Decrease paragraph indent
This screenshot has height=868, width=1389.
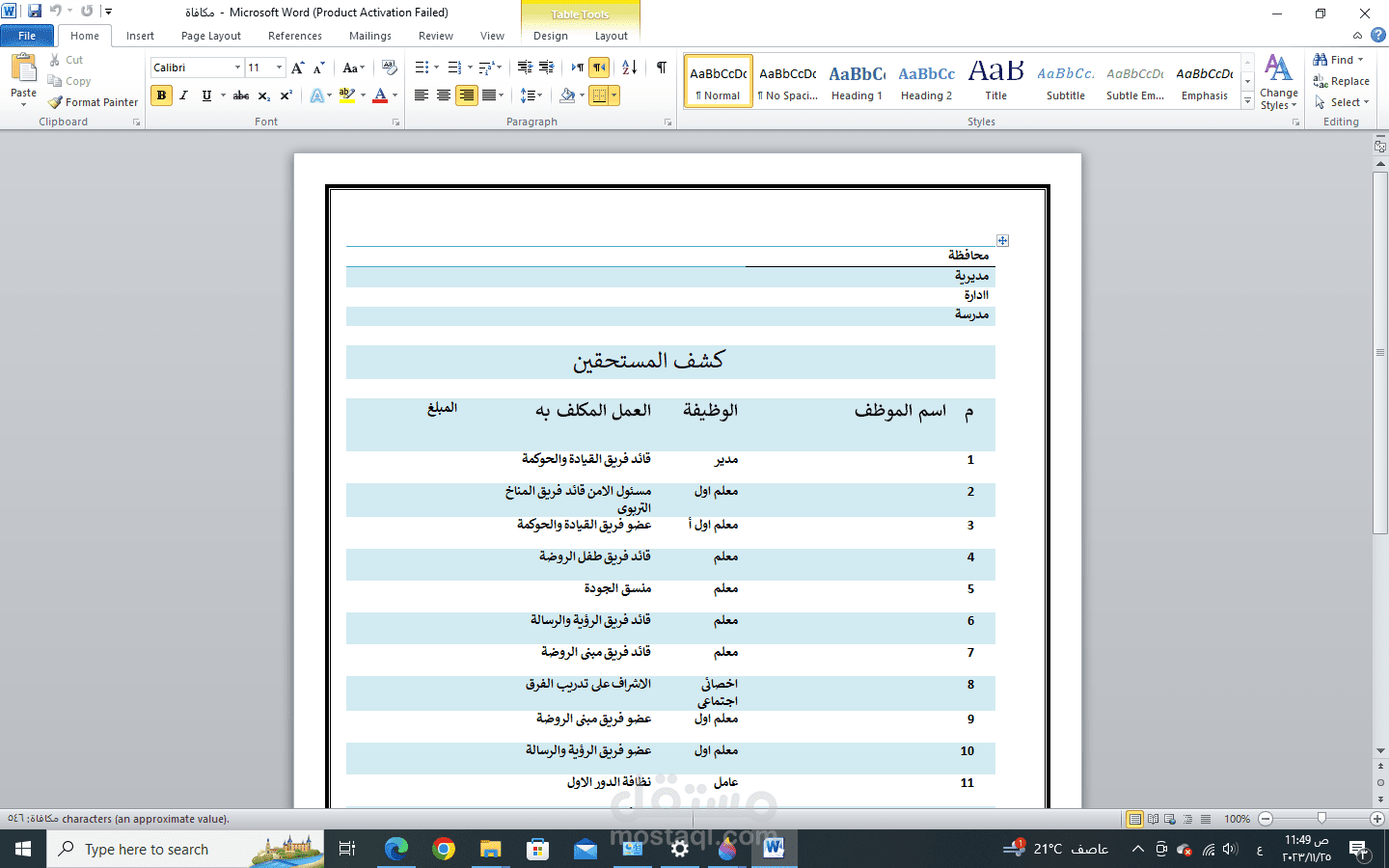point(524,68)
